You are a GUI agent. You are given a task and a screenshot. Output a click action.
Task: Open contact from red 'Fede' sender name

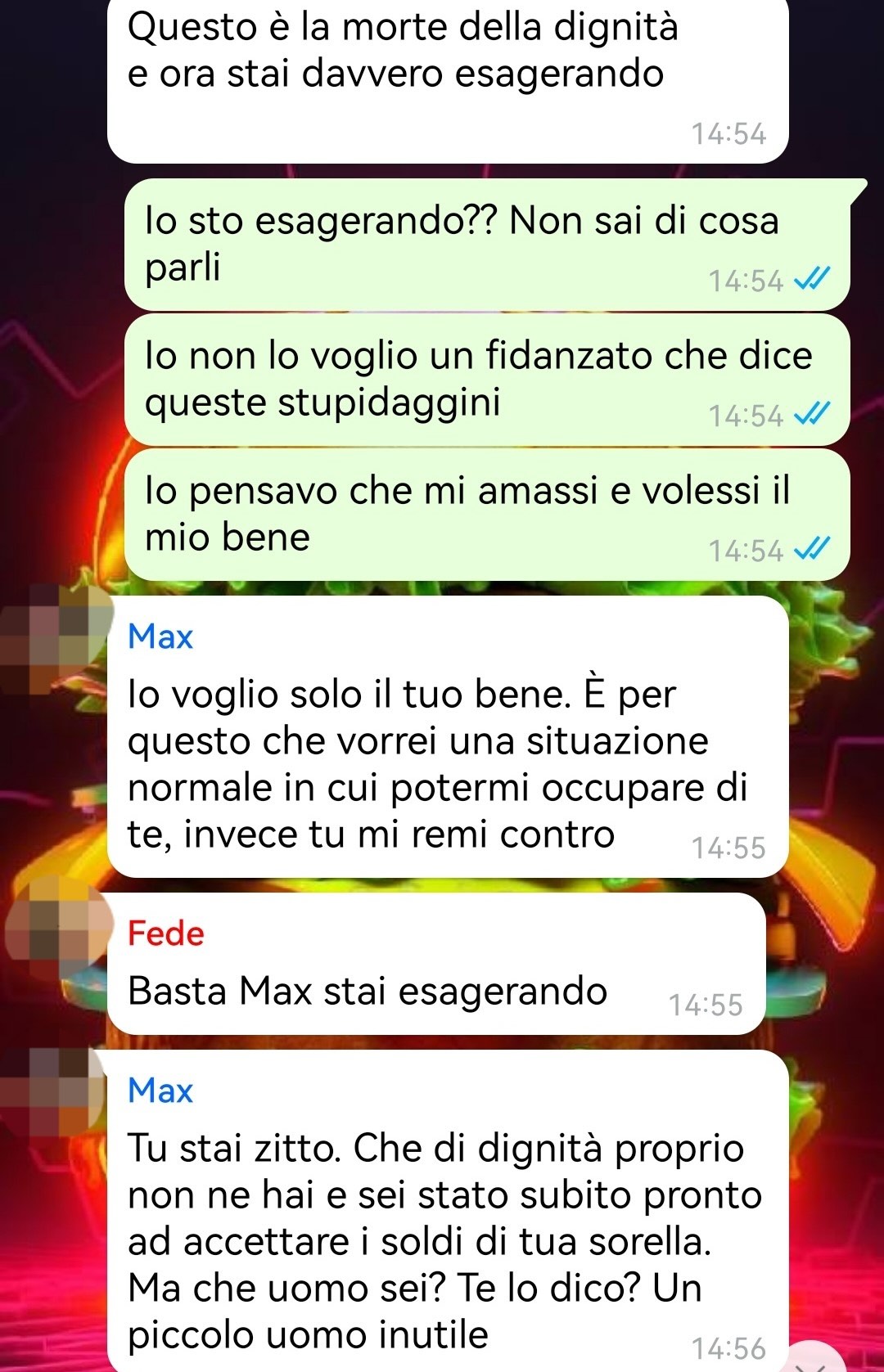[166, 933]
